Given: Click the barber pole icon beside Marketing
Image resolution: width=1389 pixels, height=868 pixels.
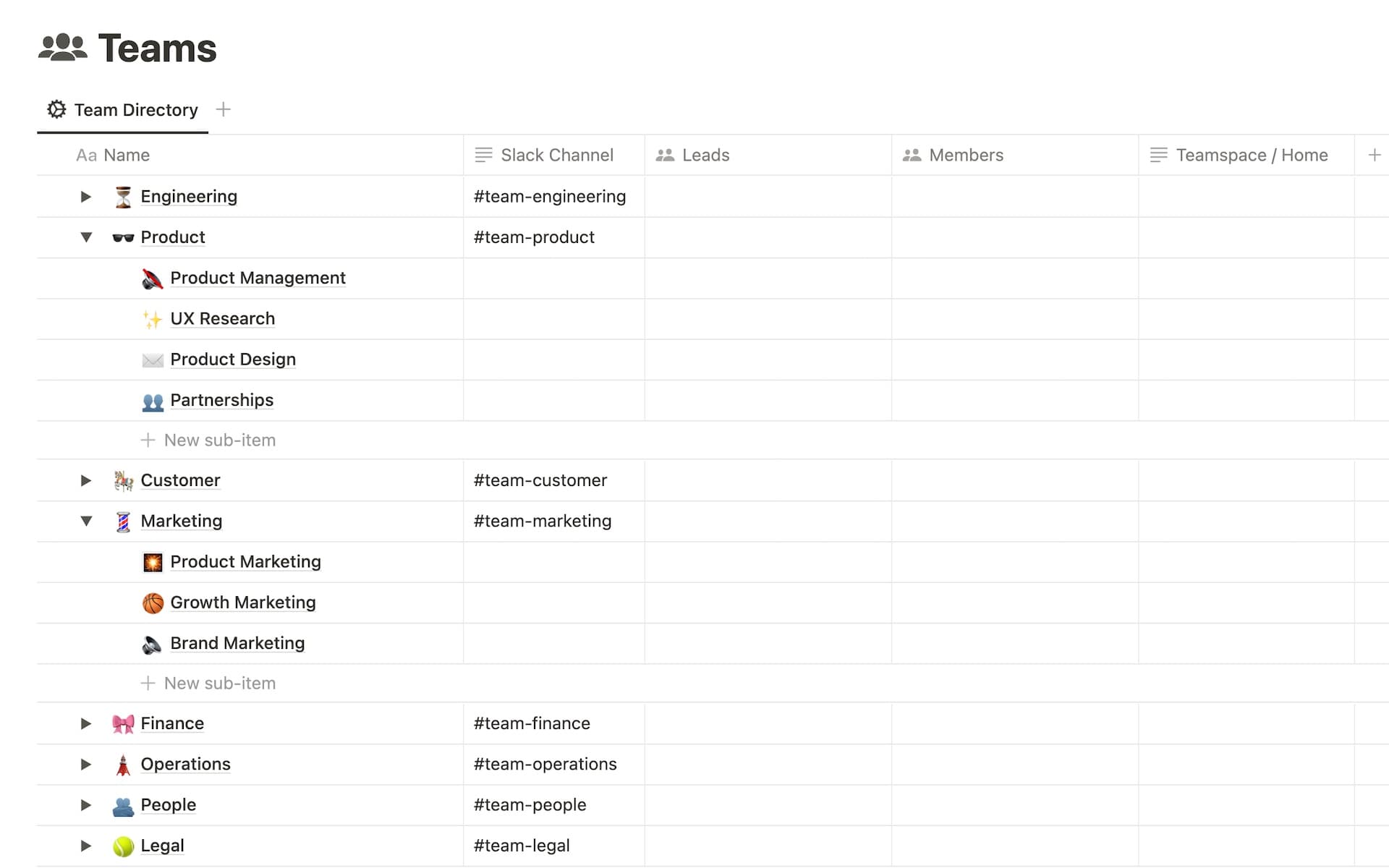Looking at the screenshot, I should [123, 522].
